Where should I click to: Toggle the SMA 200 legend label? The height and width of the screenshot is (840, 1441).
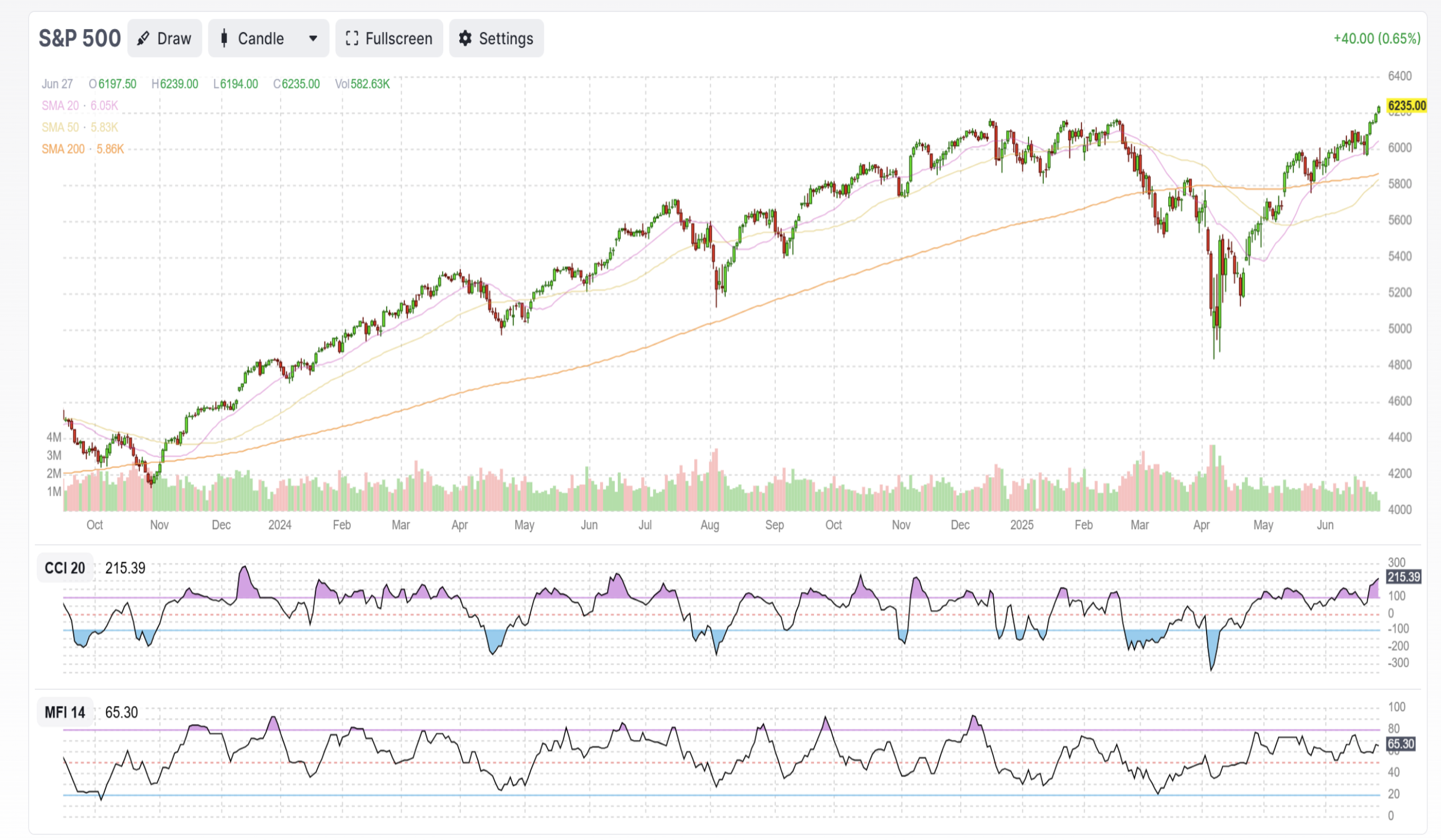[63, 149]
